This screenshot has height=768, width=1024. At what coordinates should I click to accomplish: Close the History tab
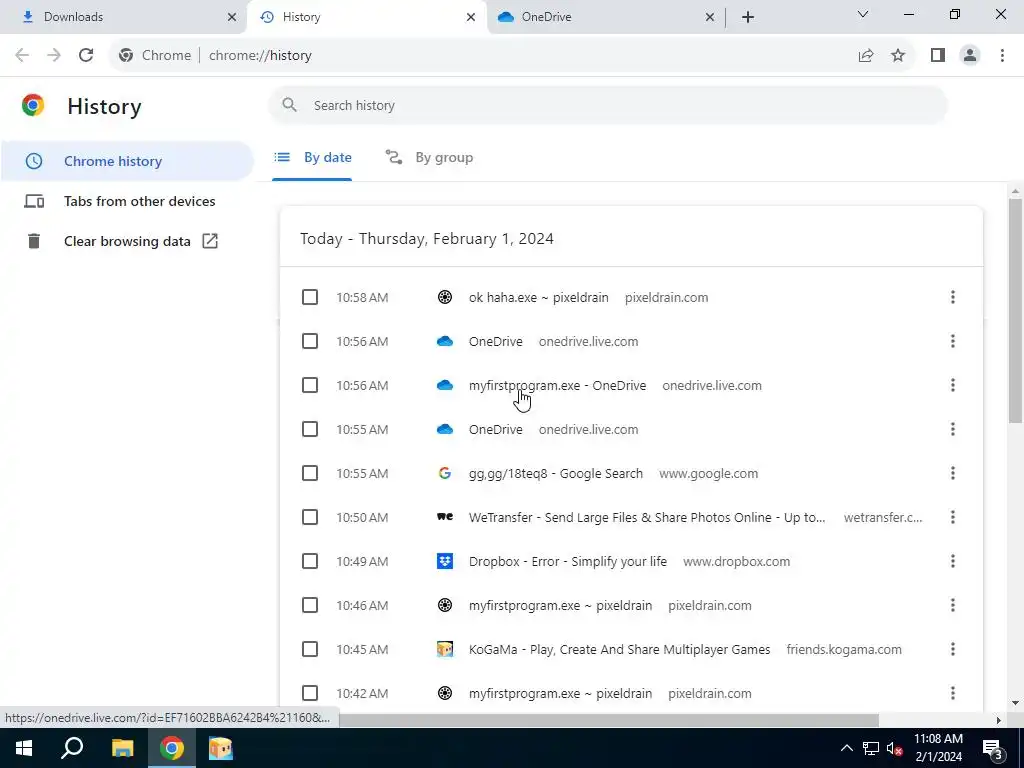tap(471, 17)
